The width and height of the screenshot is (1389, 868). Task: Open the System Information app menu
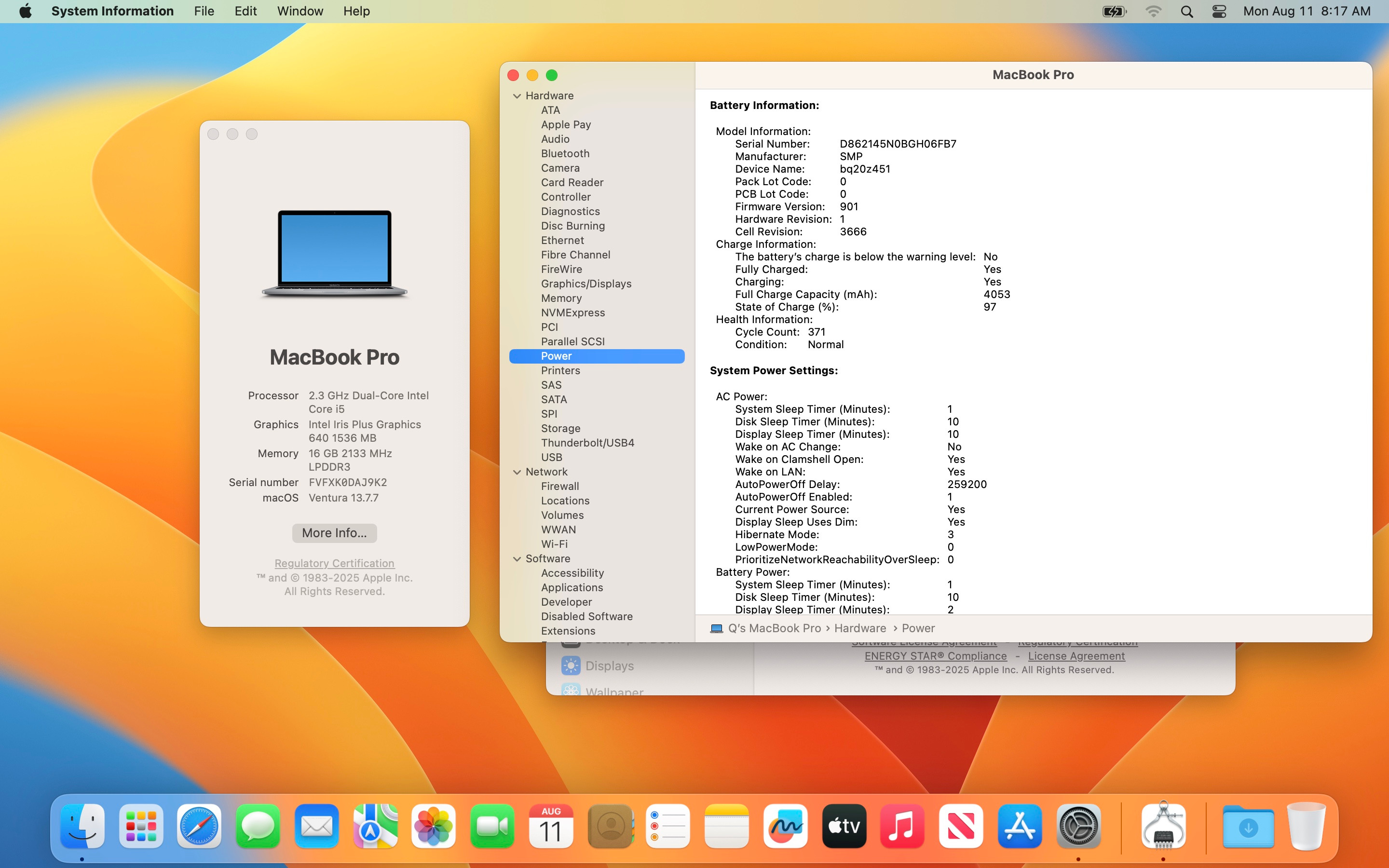(x=112, y=11)
